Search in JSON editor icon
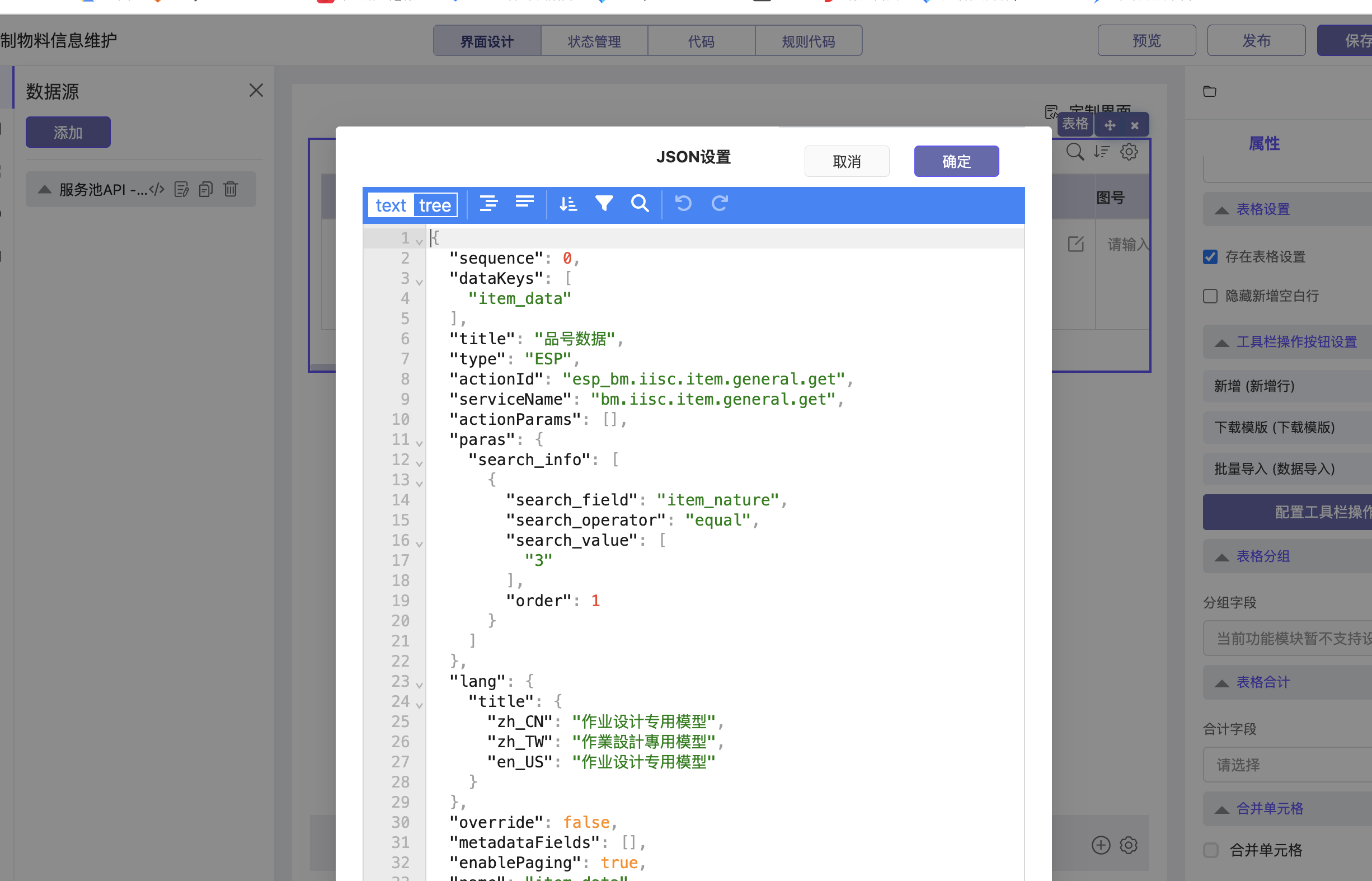The height and width of the screenshot is (881, 1372). click(x=640, y=204)
